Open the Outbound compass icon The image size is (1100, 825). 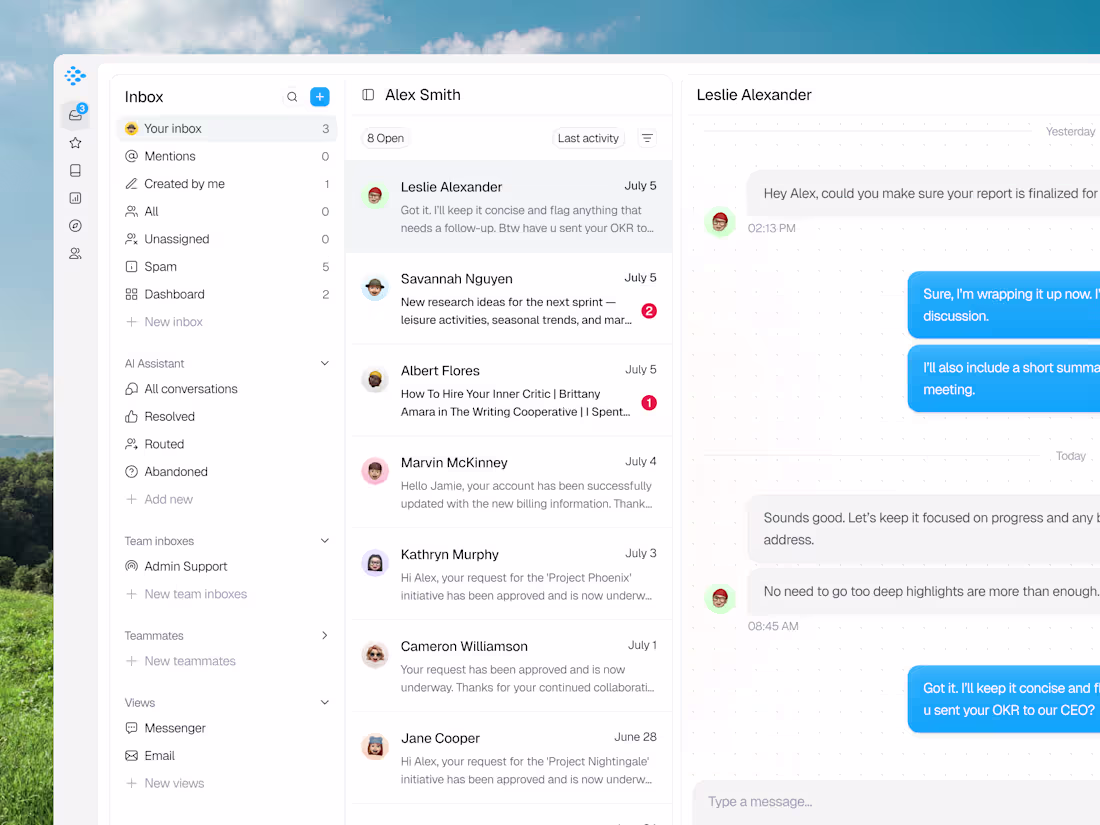pos(75,225)
